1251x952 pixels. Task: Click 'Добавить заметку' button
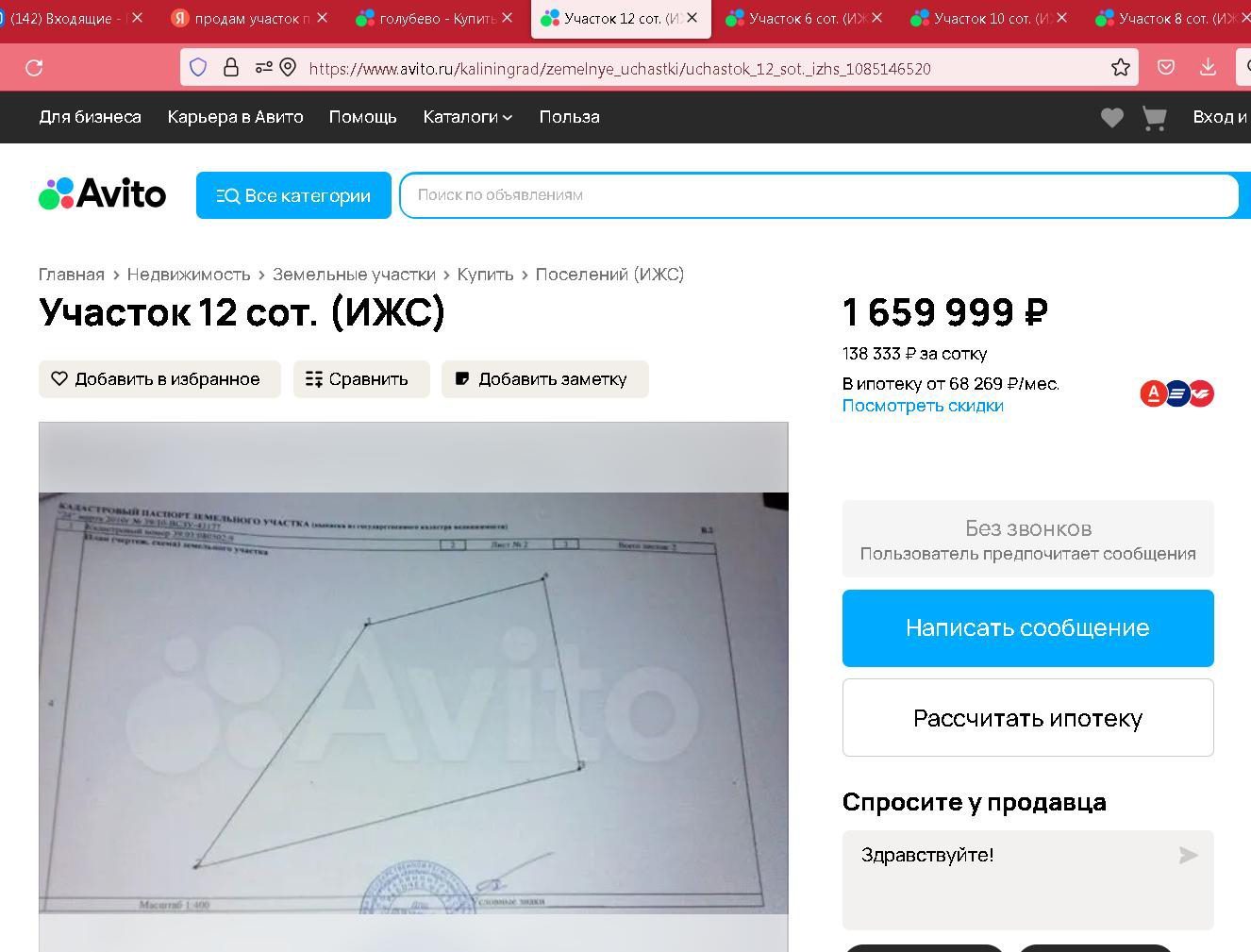545,379
